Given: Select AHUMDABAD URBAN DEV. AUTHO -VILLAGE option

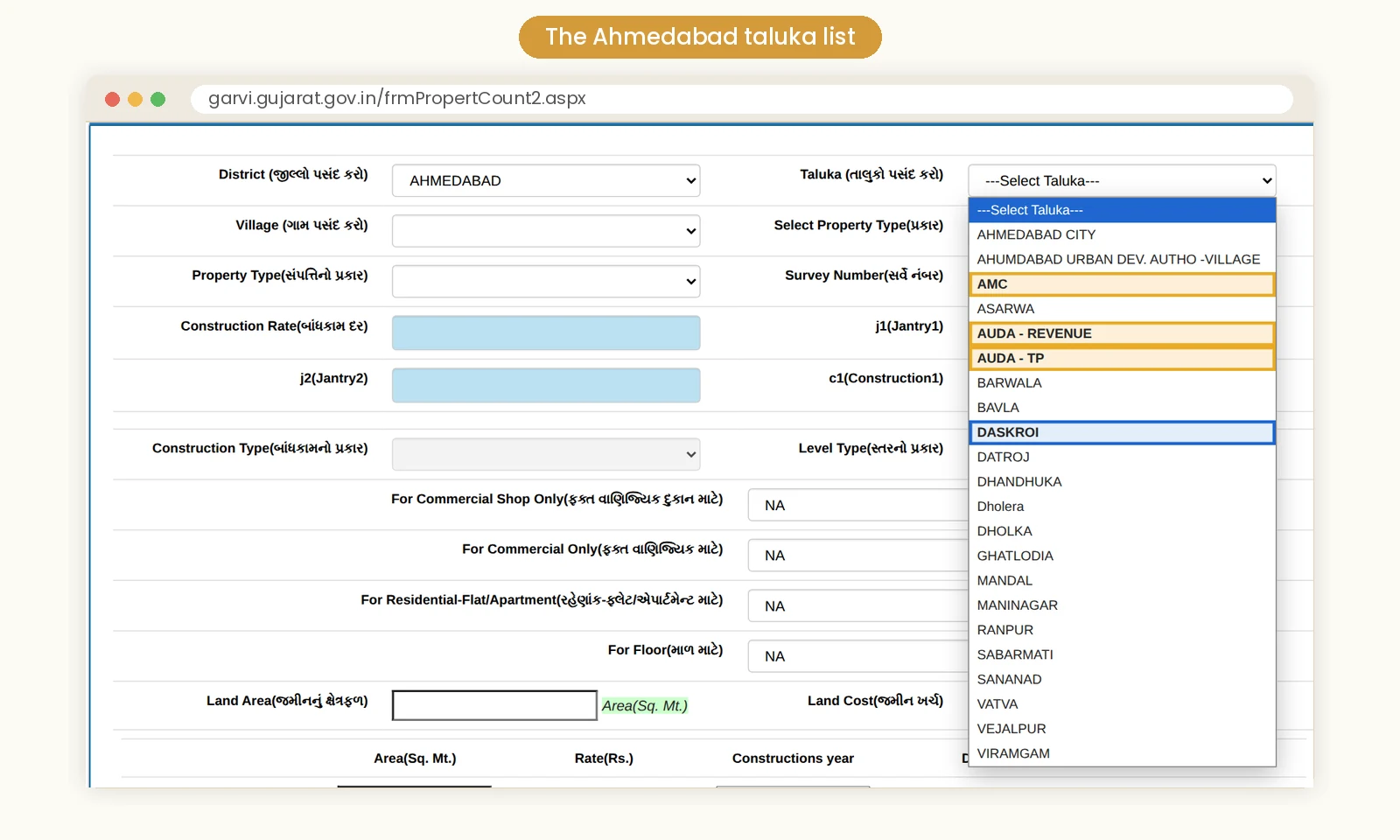Looking at the screenshot, I should click(x=1122, y=259).
